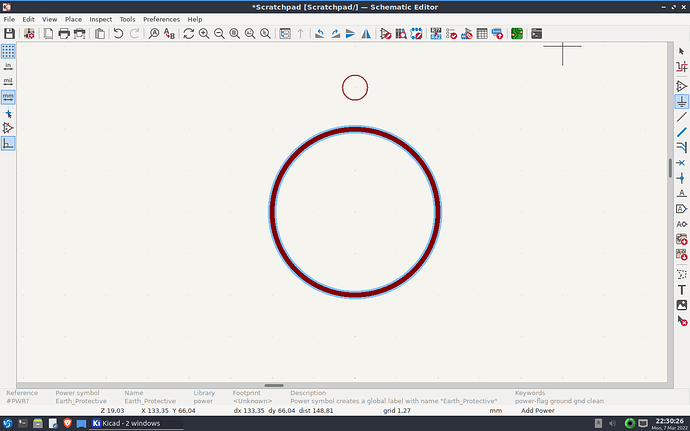Open symbol fields table editor

482,33
